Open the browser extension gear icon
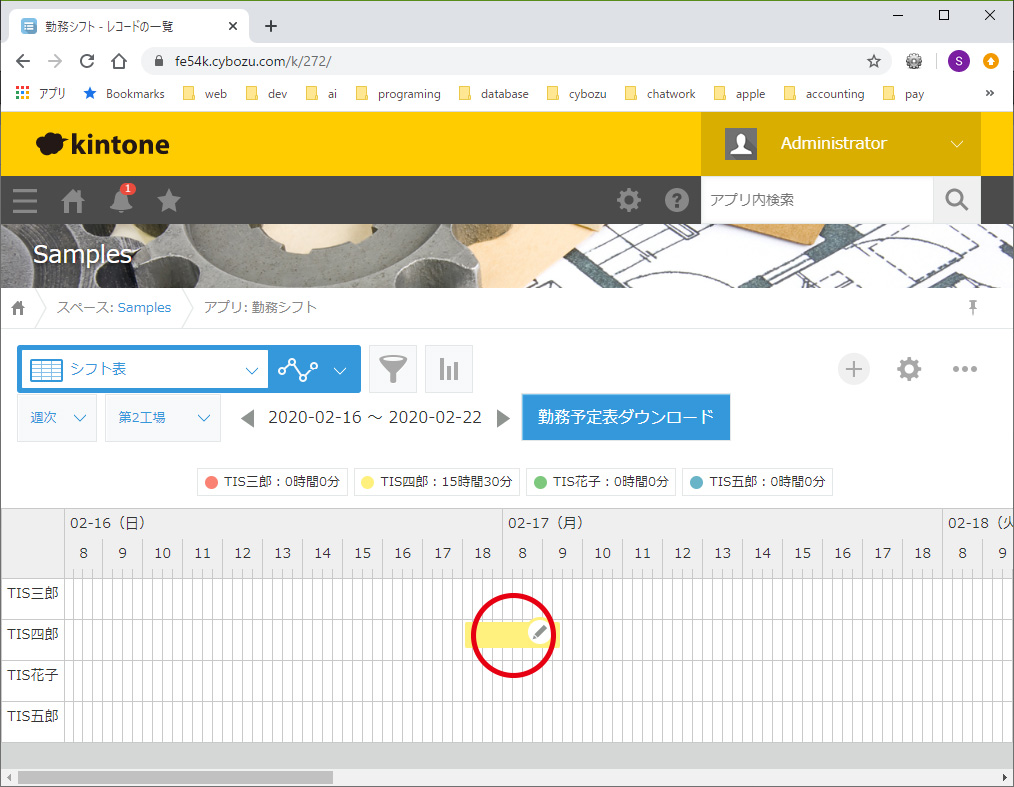The image size is (1014, 787). 914,61
